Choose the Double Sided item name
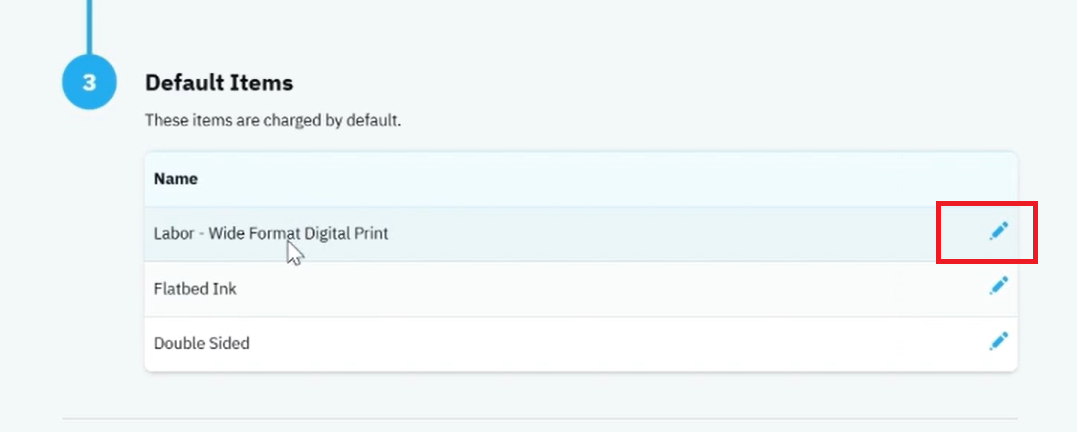Screen dimensions: 1077x432 pos(201,343)
